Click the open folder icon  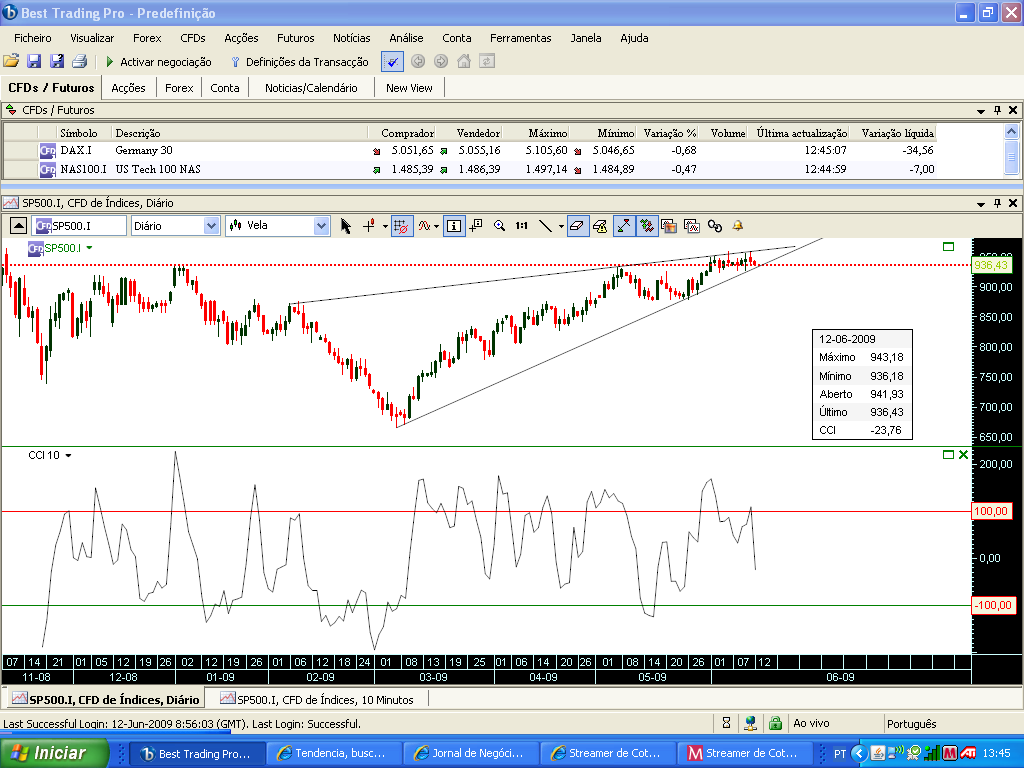pos(11,61)
